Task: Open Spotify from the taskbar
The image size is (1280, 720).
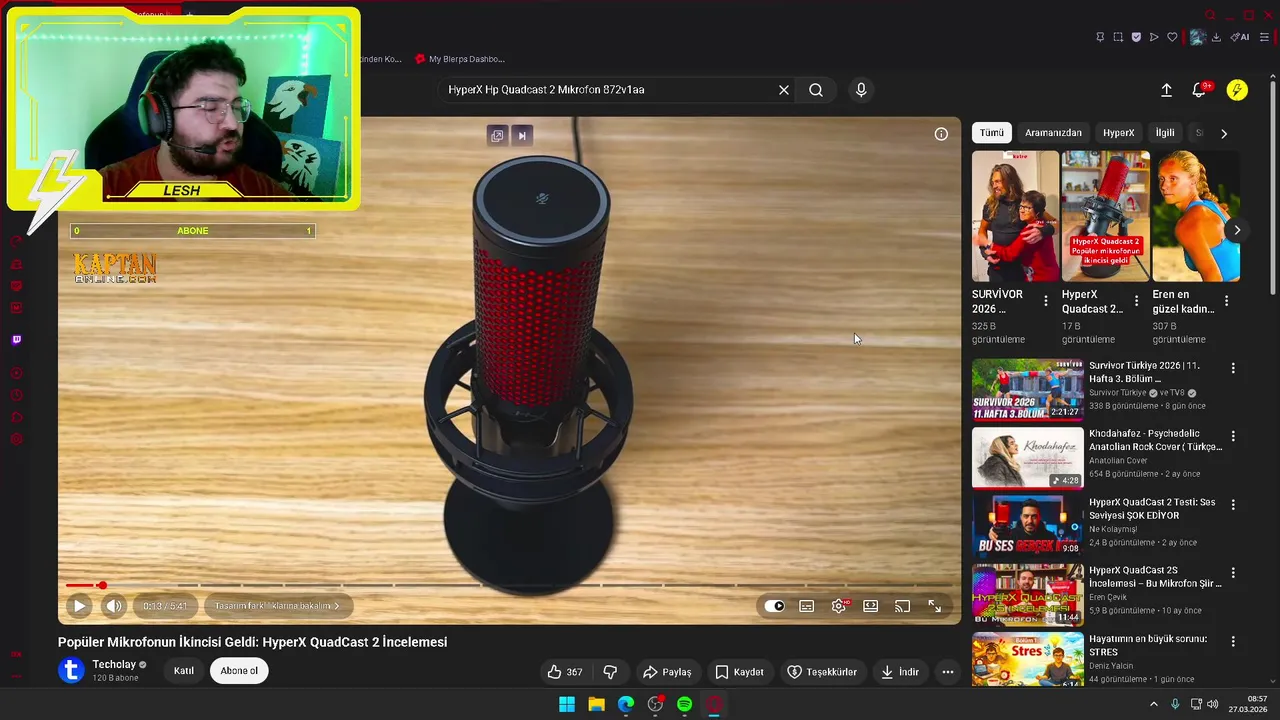Action: coord(685,704)
